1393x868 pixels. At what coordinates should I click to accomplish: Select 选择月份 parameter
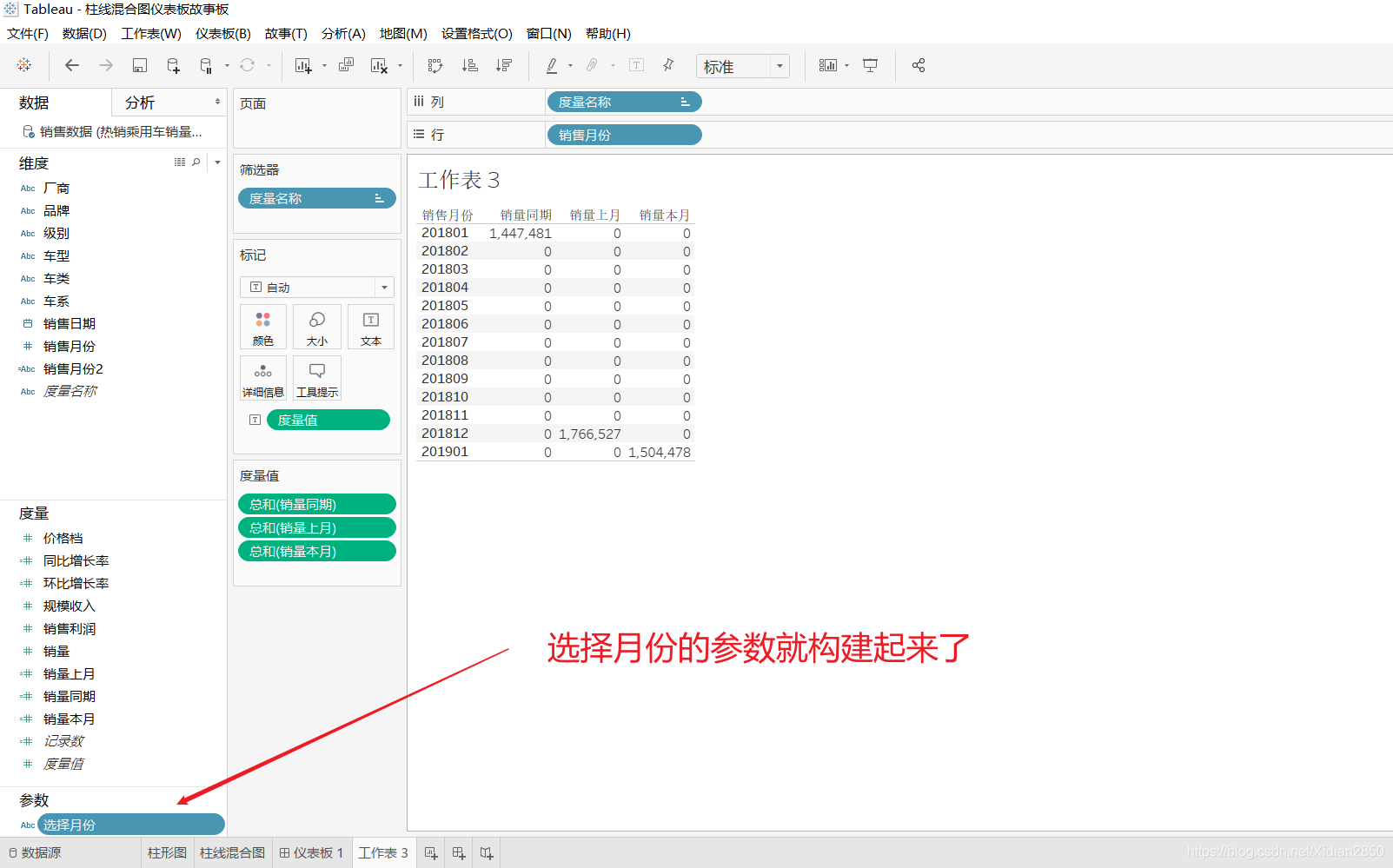click(x=131, y=825)
